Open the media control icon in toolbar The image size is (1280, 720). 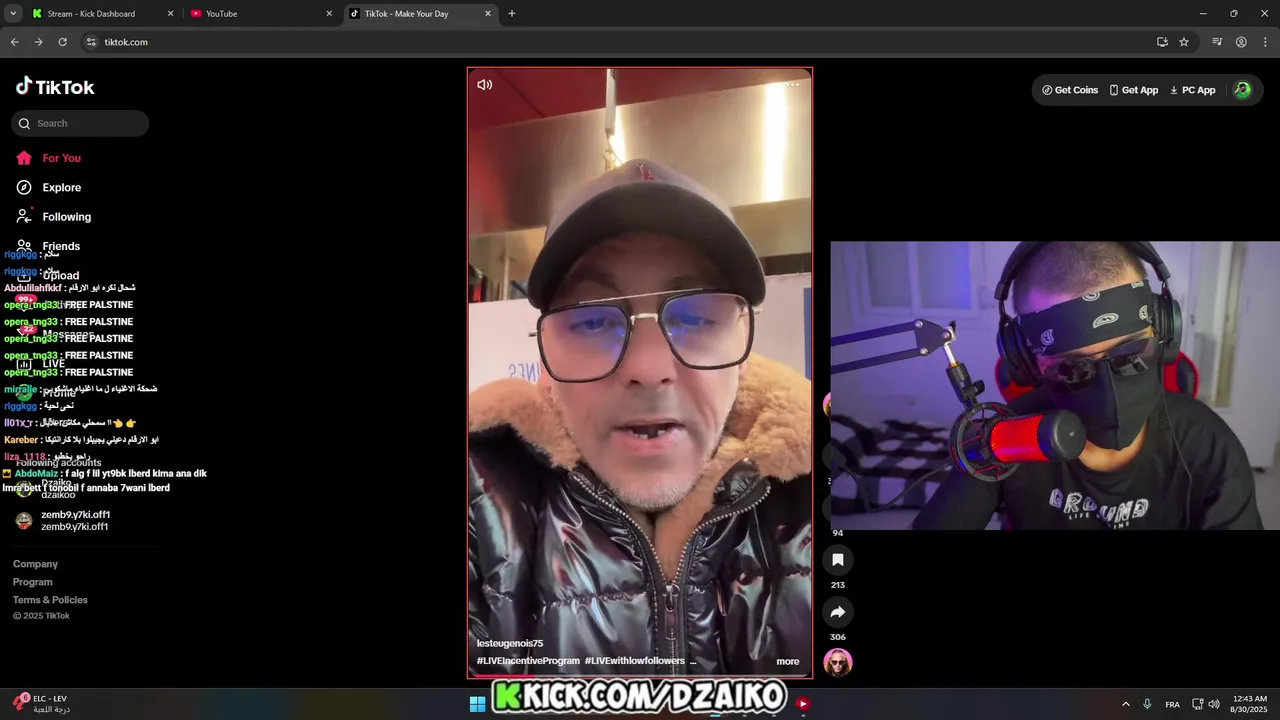click(x=1217, y=42)
